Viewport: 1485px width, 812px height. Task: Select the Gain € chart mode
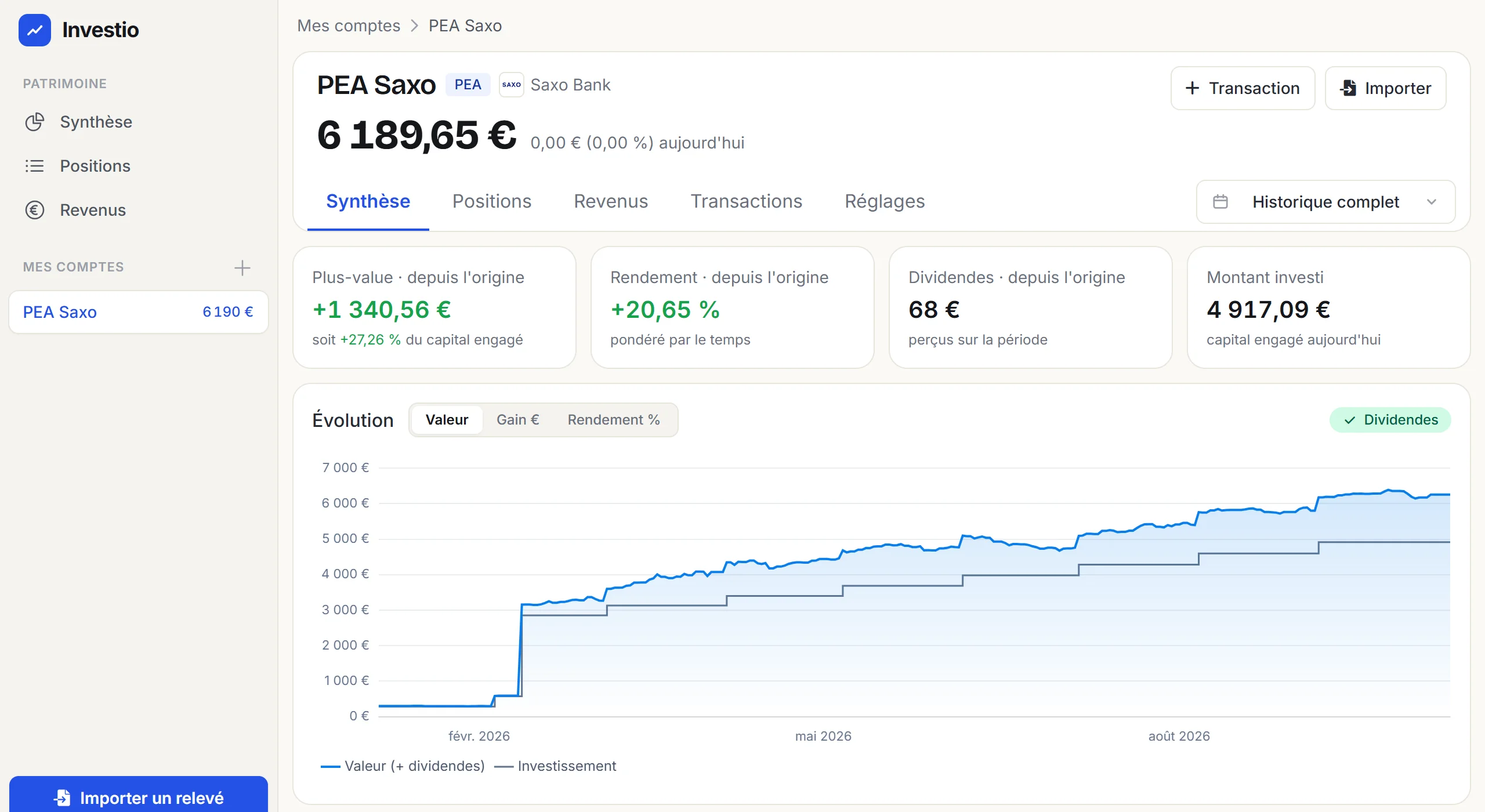(517, 420)
